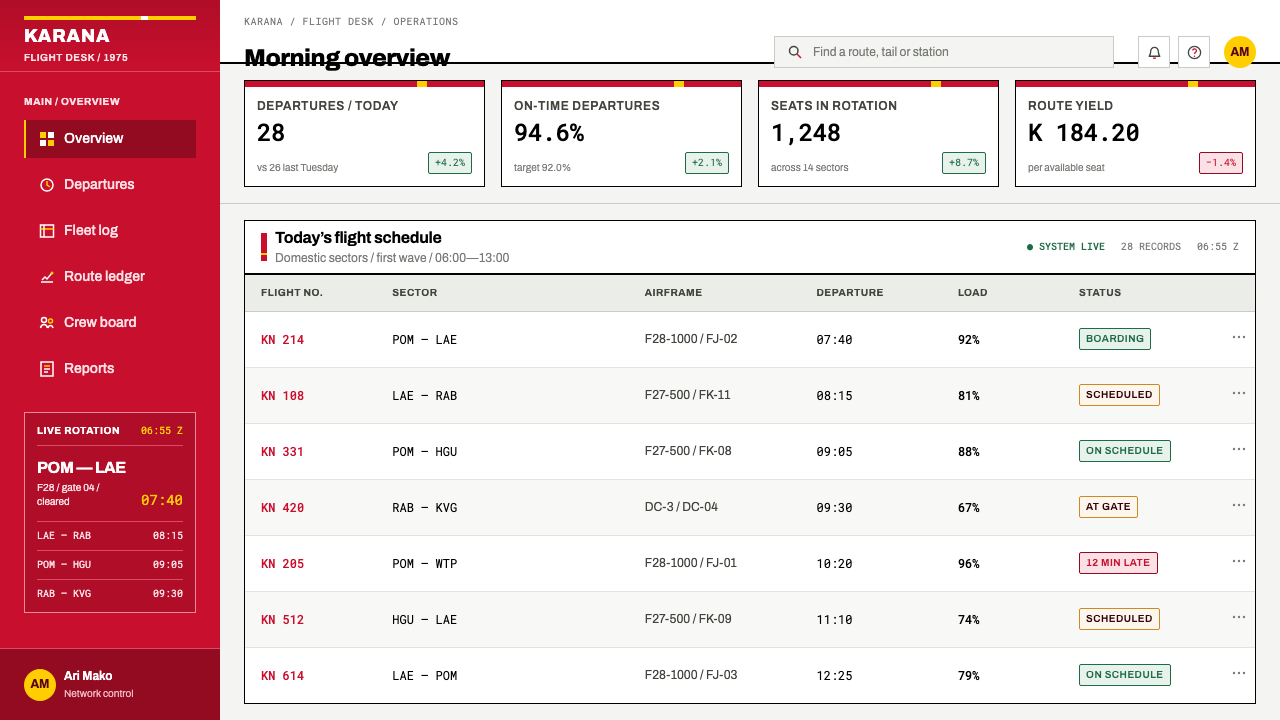Open the Reports page

point(110,369)
